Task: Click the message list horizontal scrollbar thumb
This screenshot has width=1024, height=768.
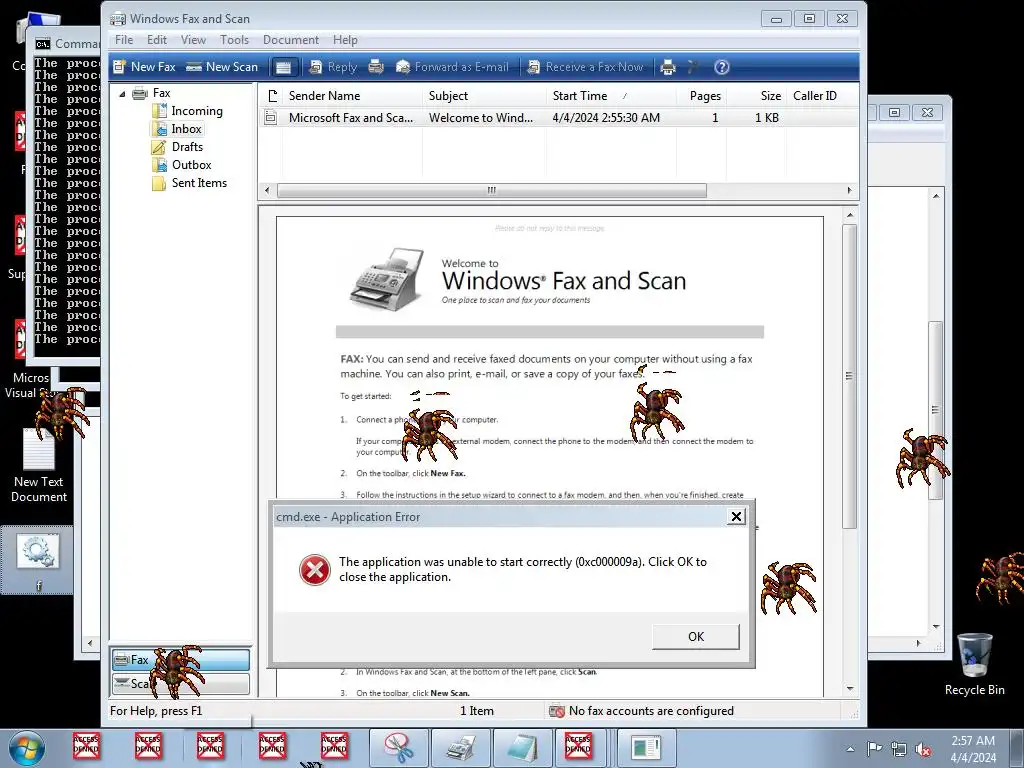Action: (x=492, y=190)
